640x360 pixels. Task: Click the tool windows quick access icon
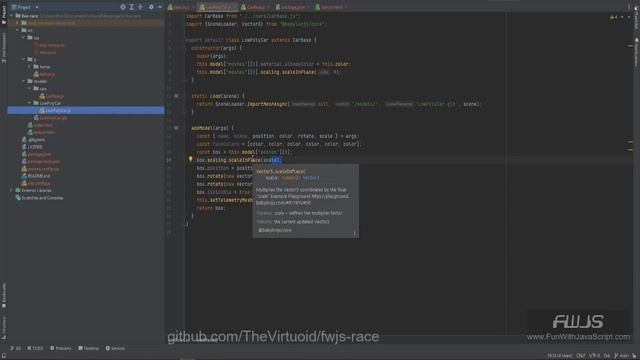click(x=4, y=356)
